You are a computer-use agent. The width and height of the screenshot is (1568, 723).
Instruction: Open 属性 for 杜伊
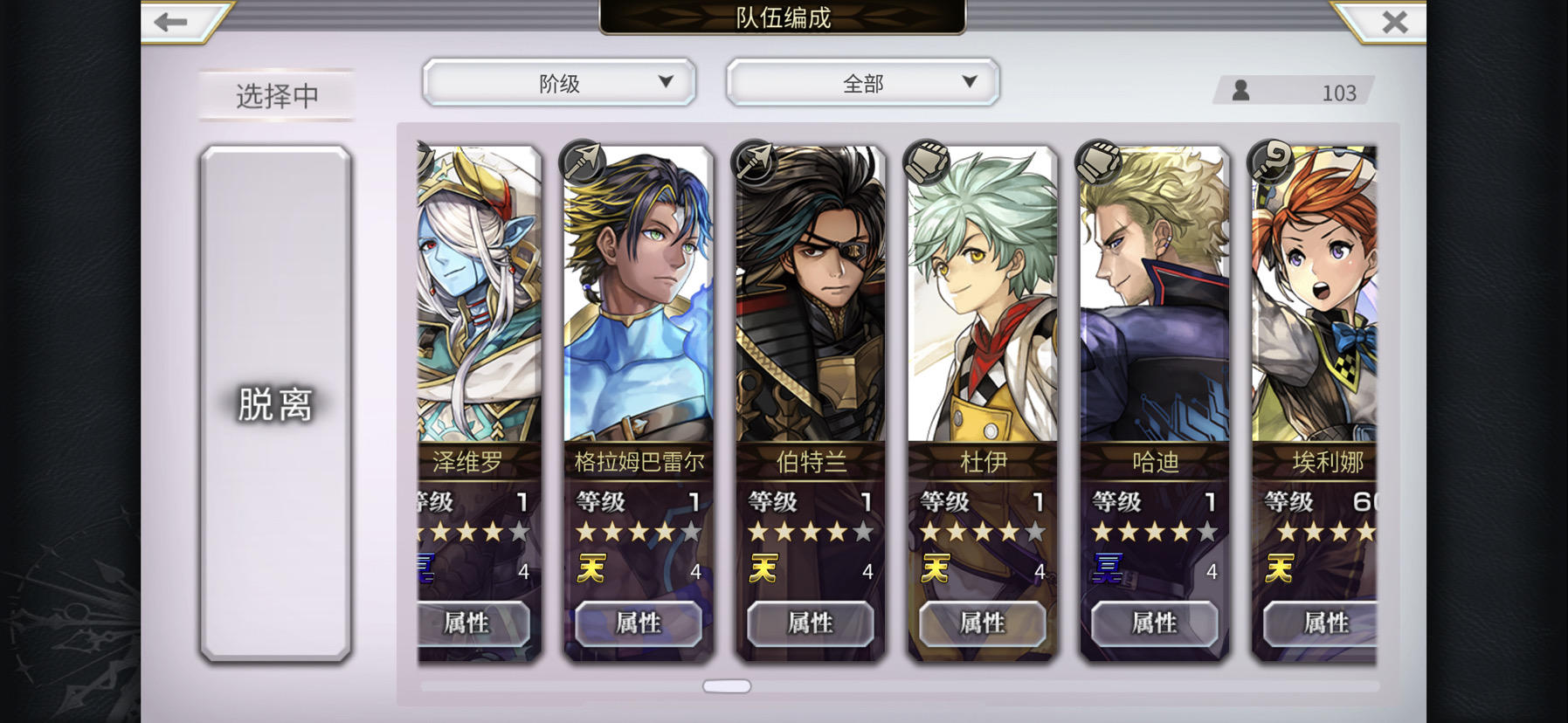coord(983,623)
